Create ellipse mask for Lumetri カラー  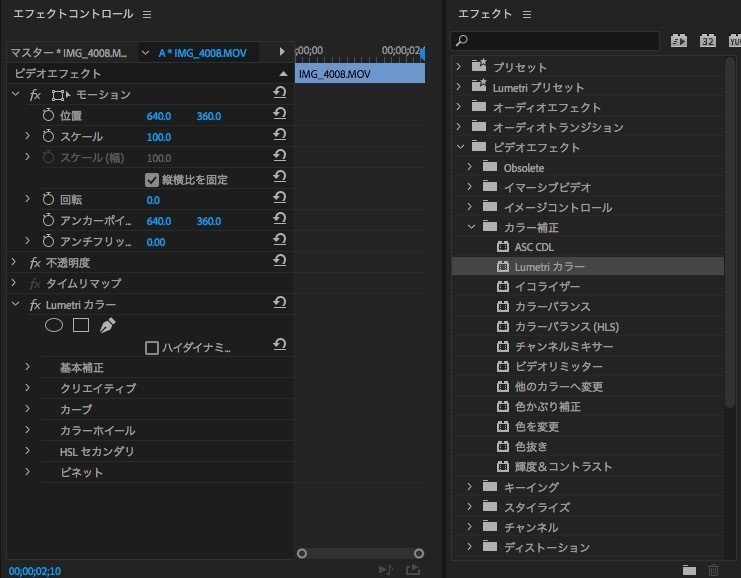[x=54, y=325]
